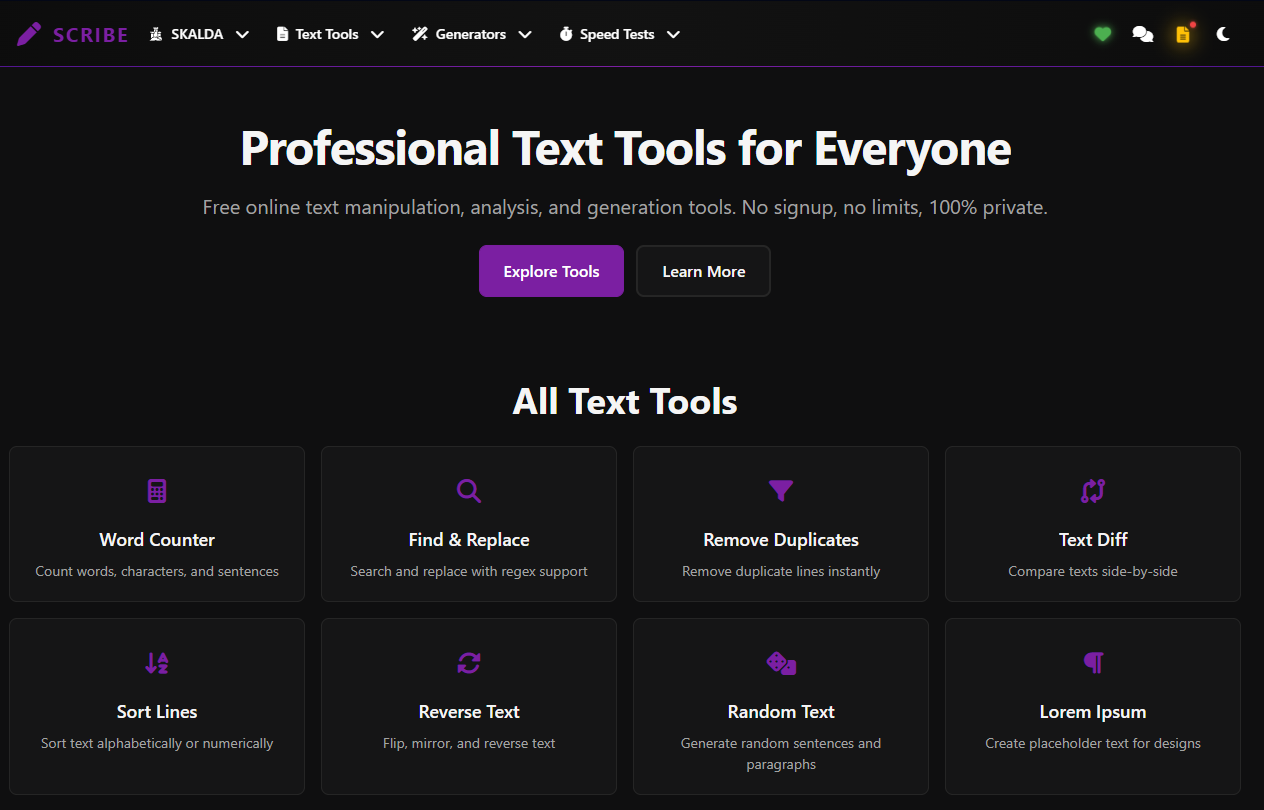Click the Lorem Ipsum paragraph icon

pos(1092,662)
